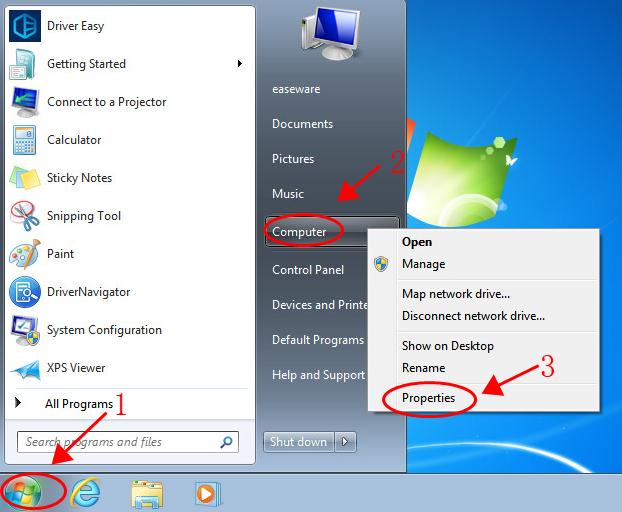
Task: Click the All Programs label
Action: (79, 404)
